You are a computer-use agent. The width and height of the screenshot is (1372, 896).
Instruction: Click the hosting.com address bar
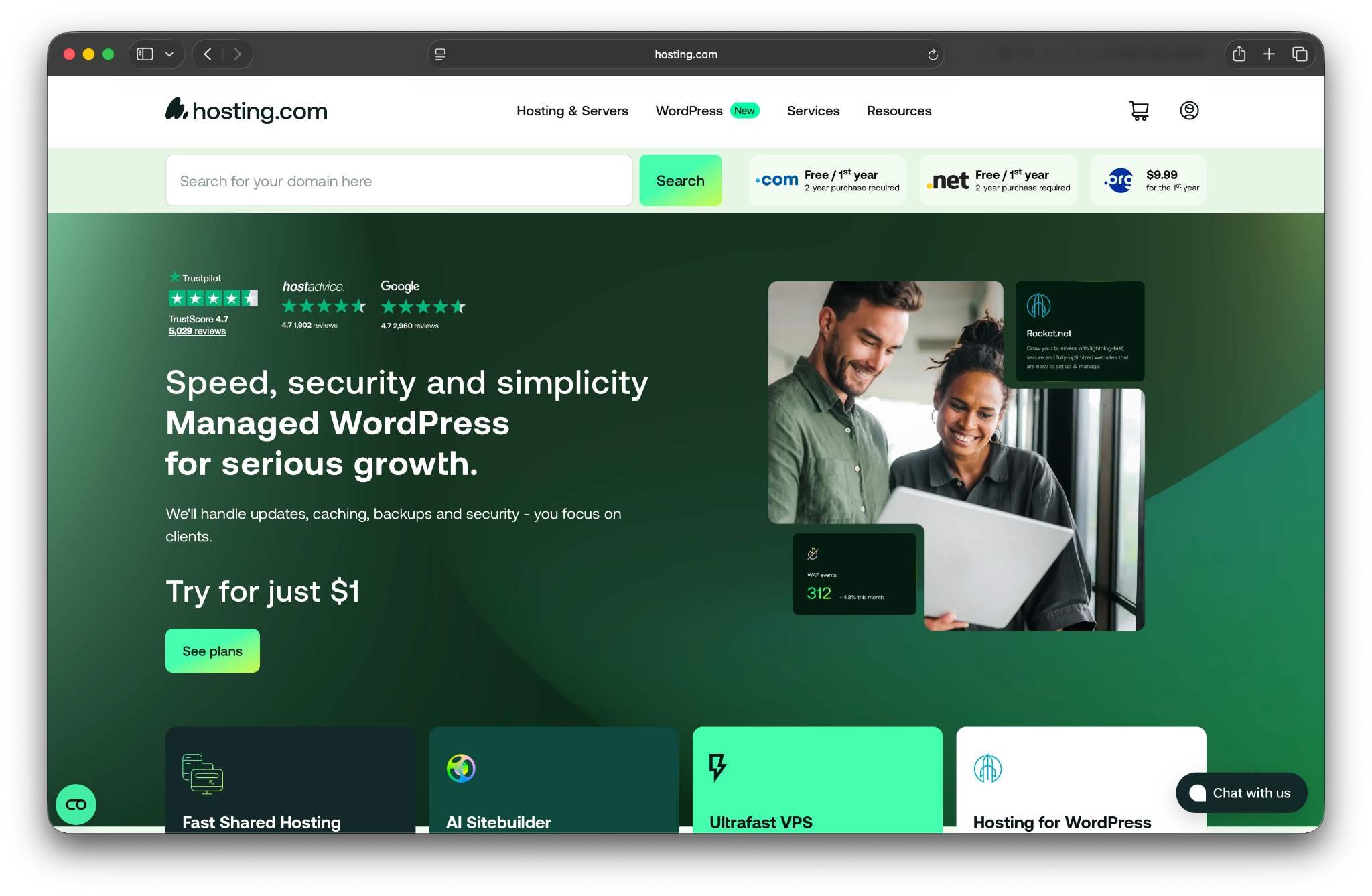(x=685, y=54)
